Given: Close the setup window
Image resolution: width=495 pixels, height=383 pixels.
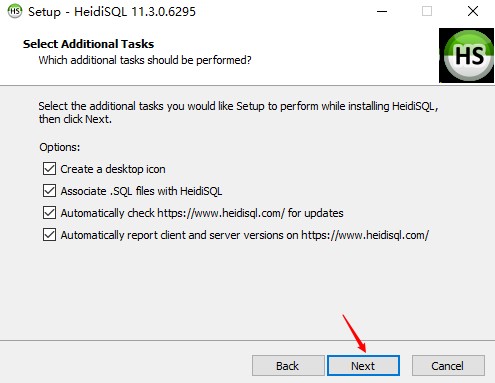Looking at the screenshot, I should click(x=473, y=11).
